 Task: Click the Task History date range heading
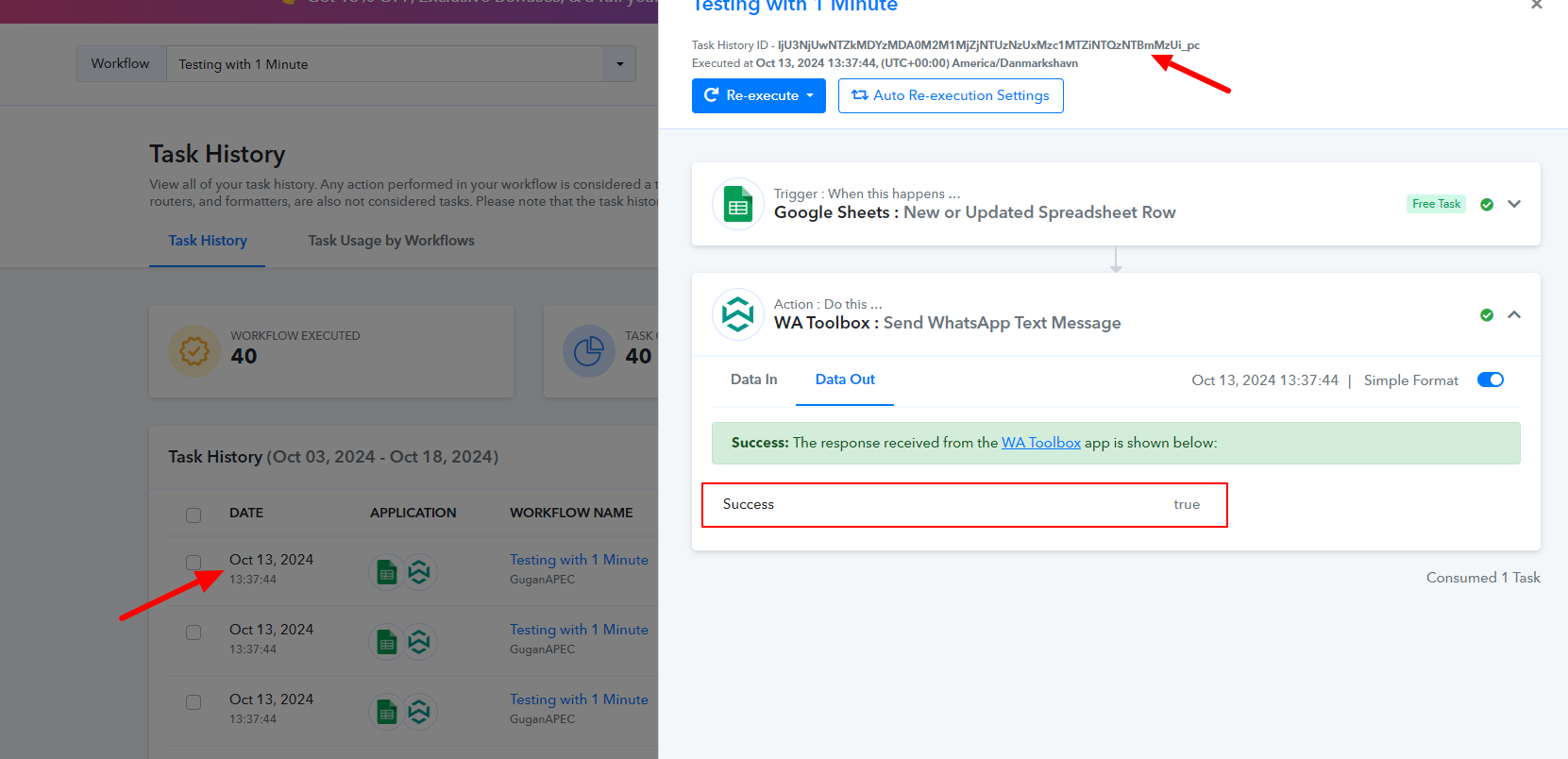click(333, 457)
